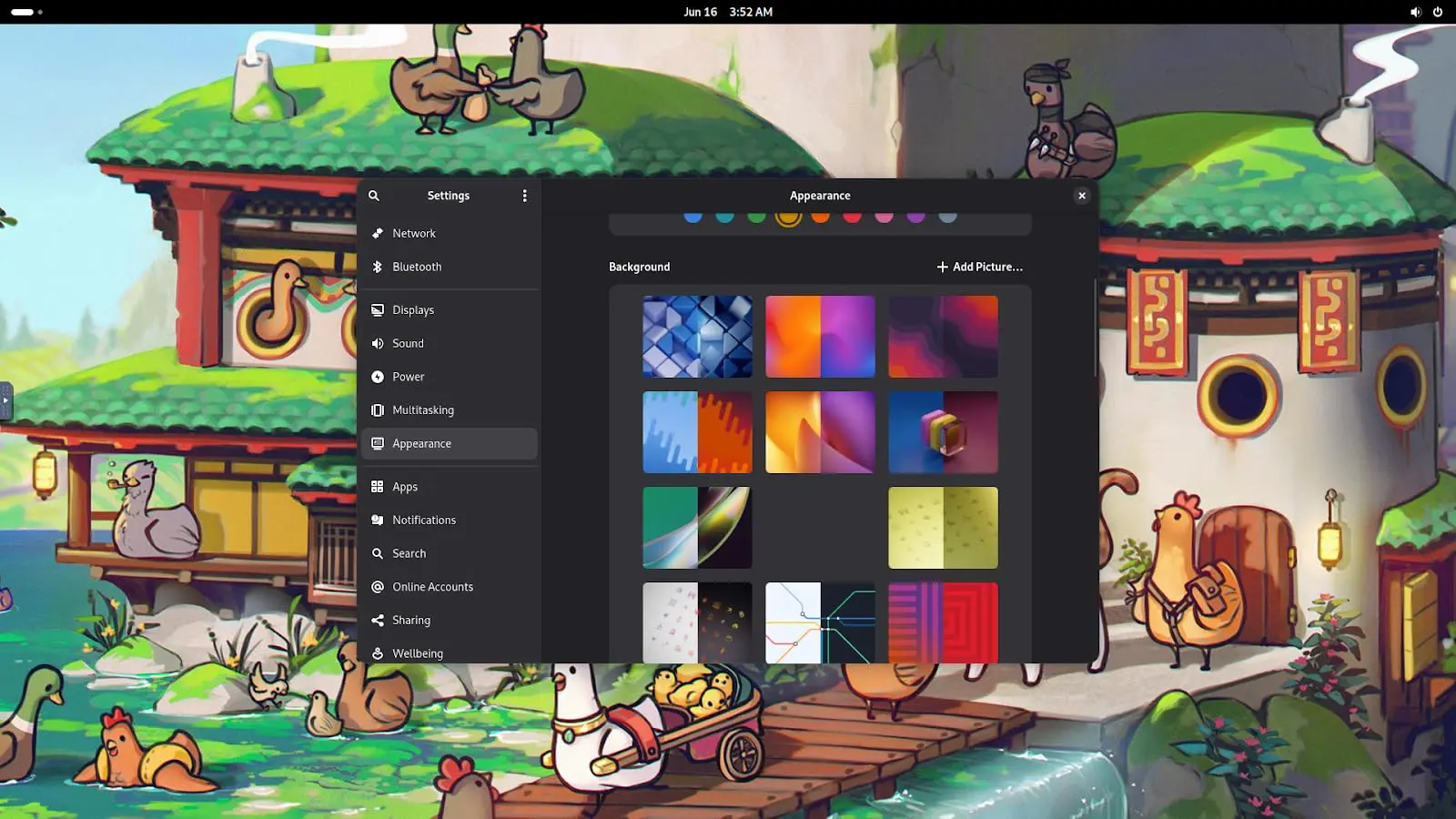The width and height of the screenshot is (1456, 819).
Task: Select the transit map lines wallpaper
Action: tap(821, 623)
